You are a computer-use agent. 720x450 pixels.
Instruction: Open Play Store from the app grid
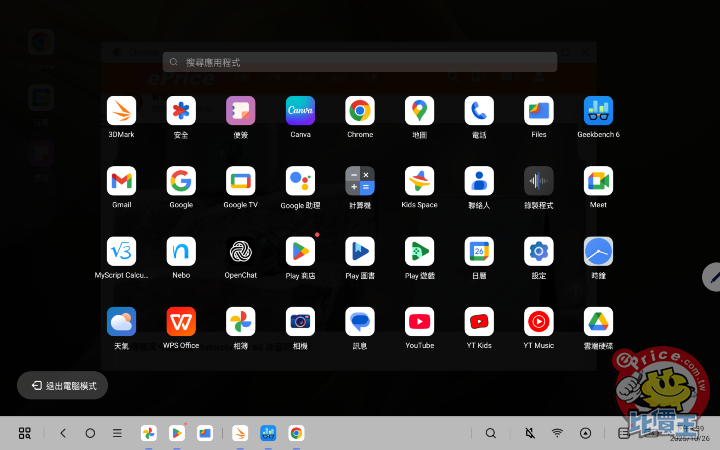300,251
